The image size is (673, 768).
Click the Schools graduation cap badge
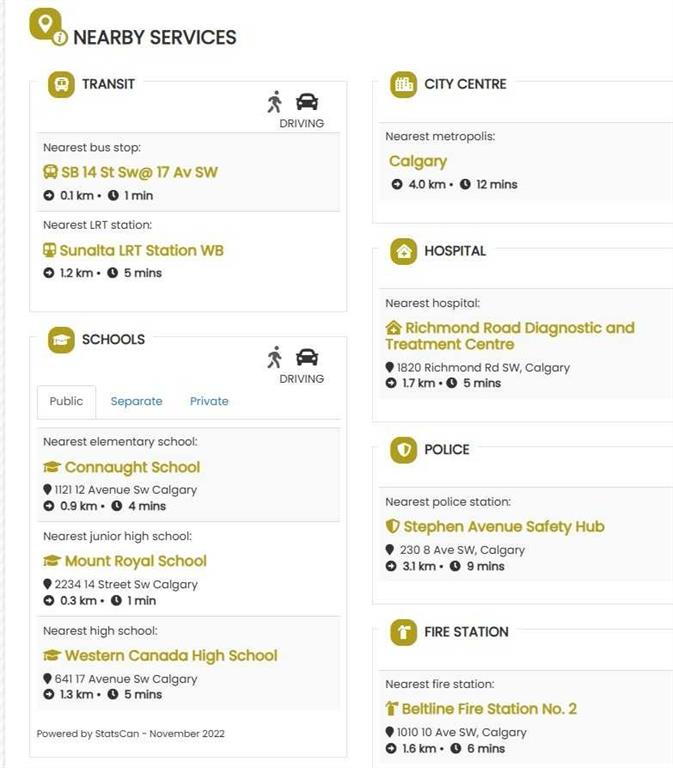pos(62,340)
